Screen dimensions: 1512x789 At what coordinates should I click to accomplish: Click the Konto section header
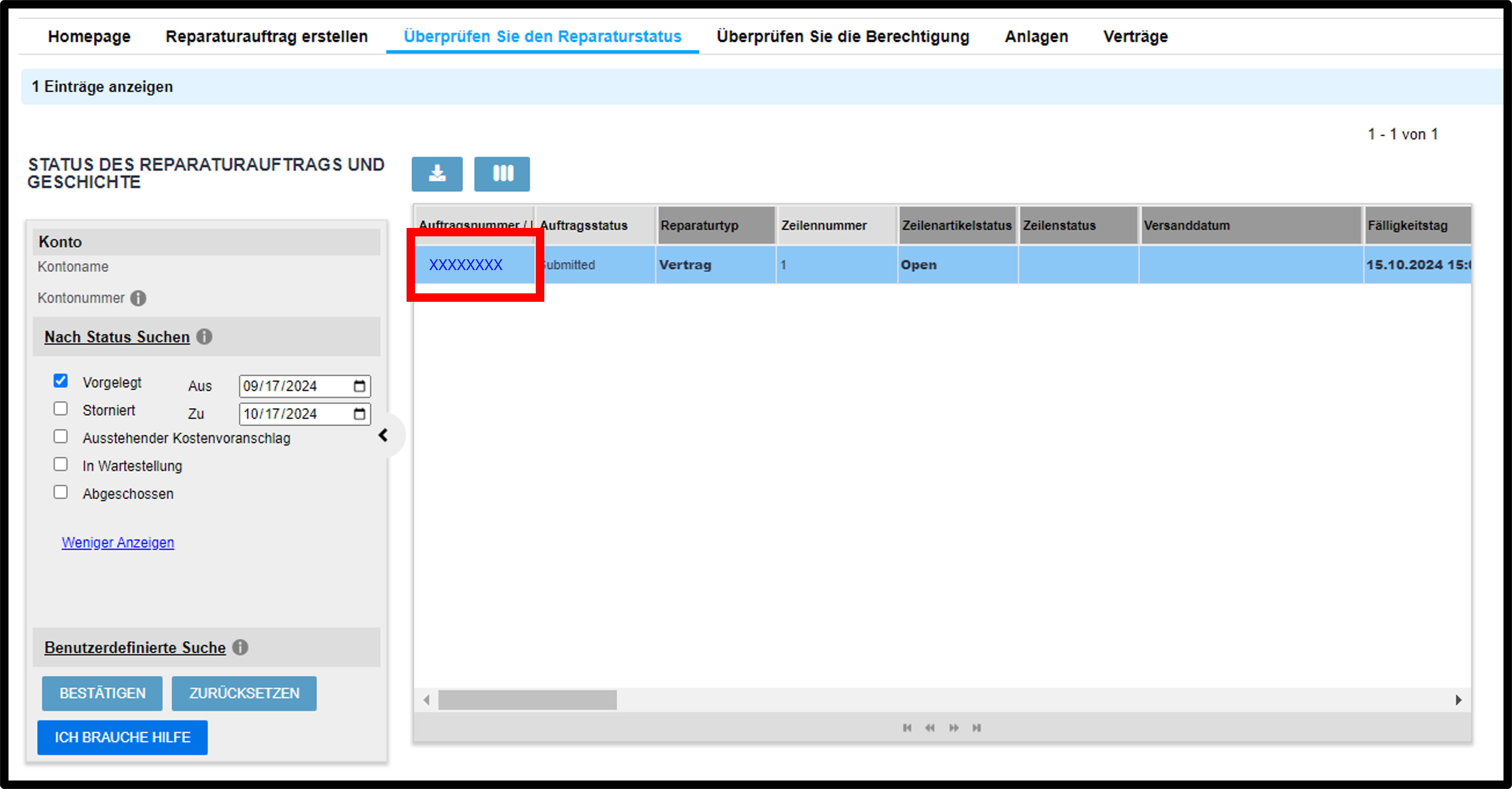[207, 242]
